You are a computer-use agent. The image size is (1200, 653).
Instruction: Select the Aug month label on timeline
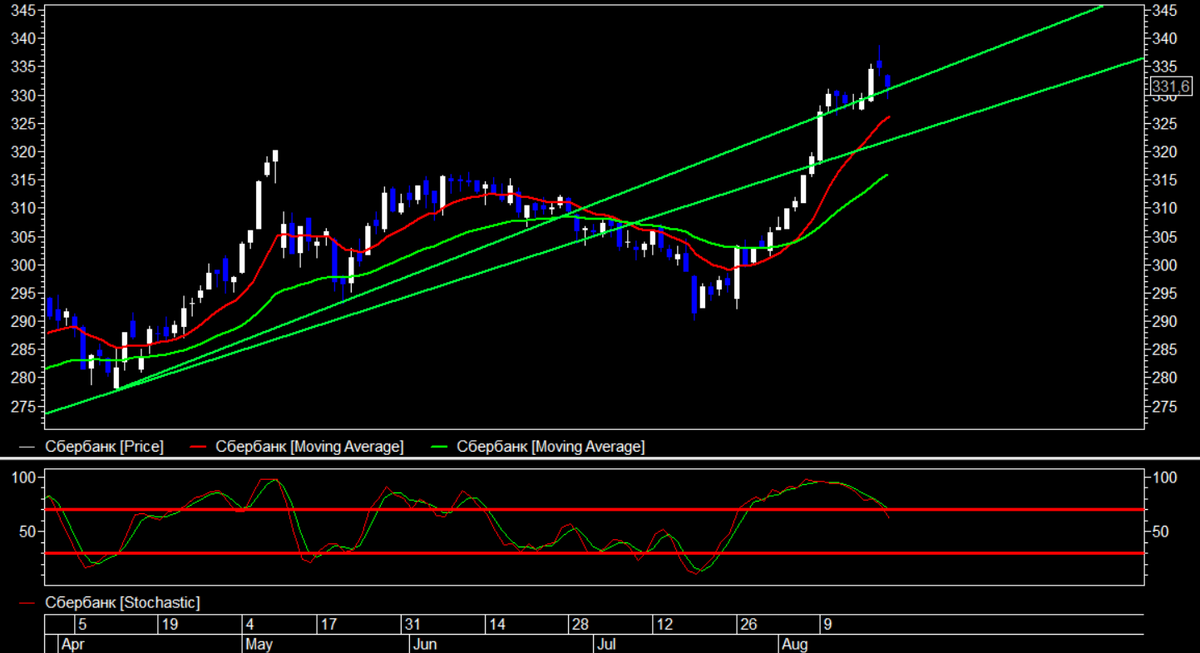[x=795, y=645]
